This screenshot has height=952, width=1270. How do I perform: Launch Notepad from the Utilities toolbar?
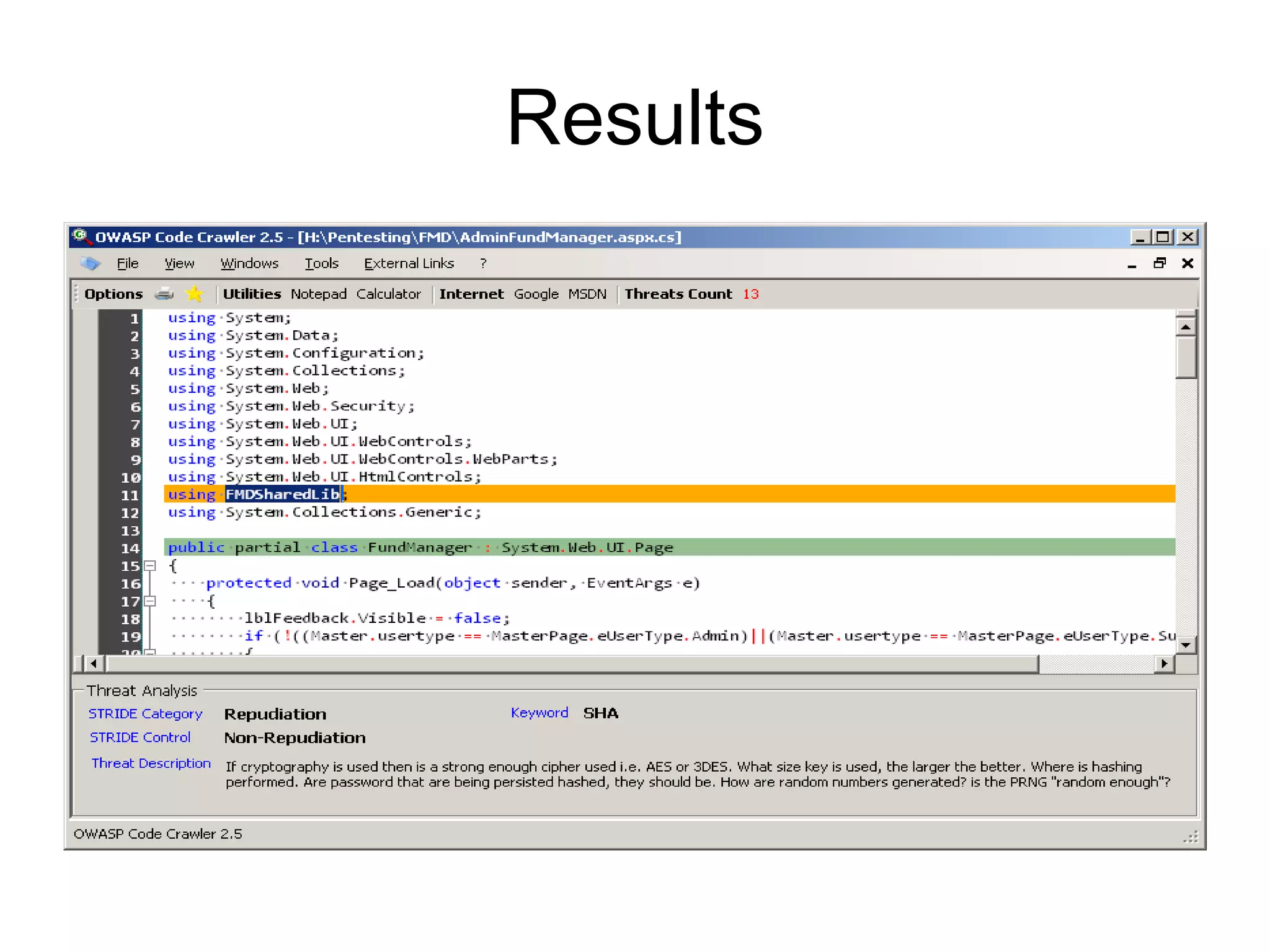318,294
